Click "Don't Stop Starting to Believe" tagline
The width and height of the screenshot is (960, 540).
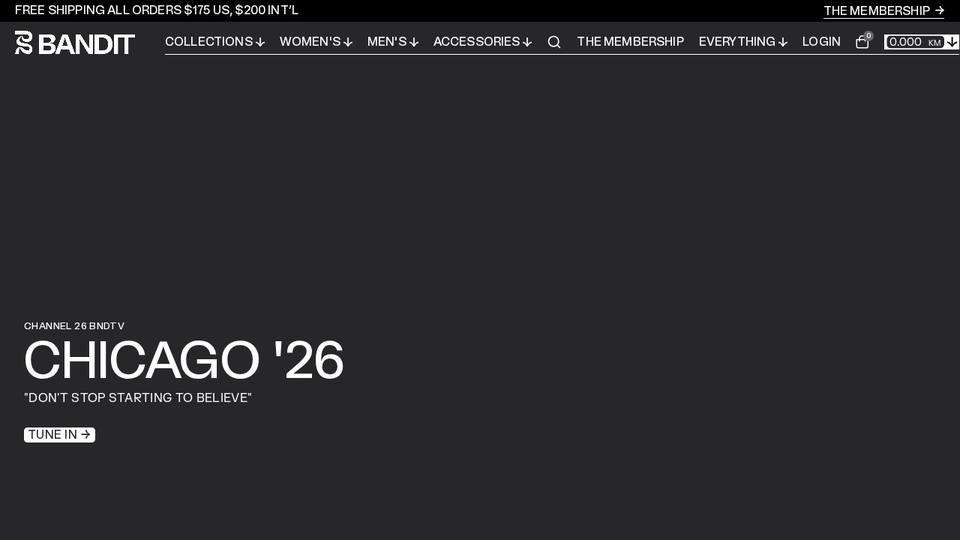pyautogui.click(x=138, y=398)
